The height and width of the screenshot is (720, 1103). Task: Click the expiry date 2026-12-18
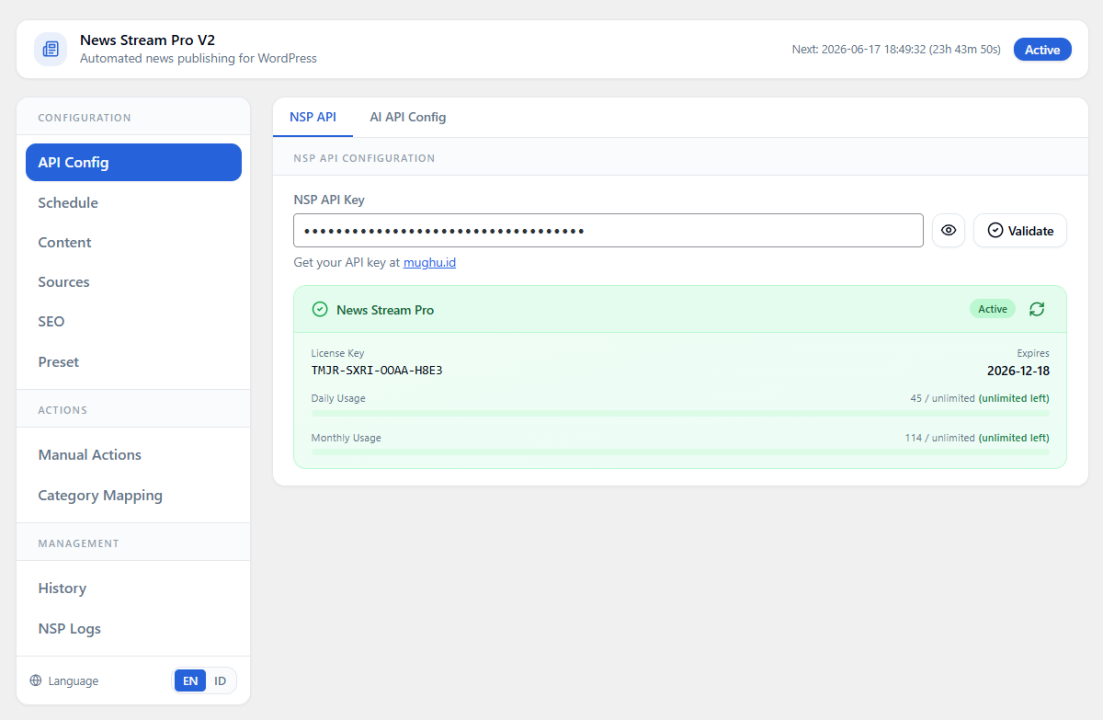point(1018,371)
